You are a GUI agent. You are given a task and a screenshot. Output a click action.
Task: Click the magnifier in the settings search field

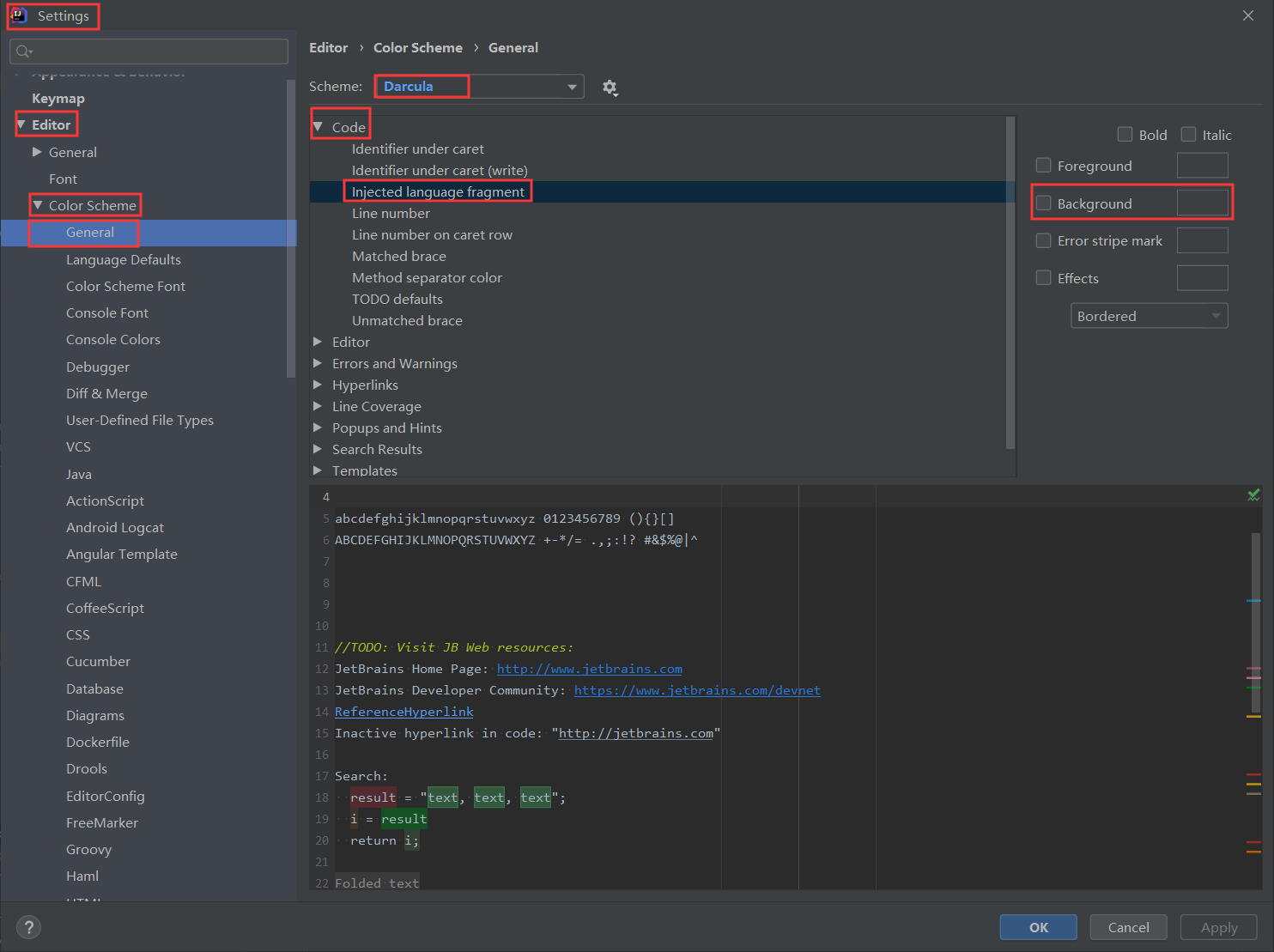click(x=23, y=52)
